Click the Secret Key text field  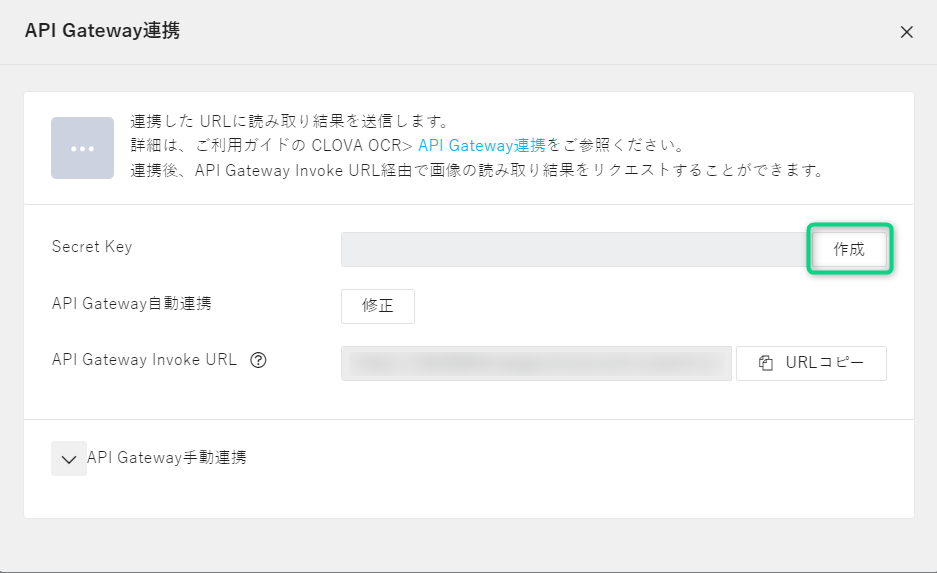(x=574, y=250)
